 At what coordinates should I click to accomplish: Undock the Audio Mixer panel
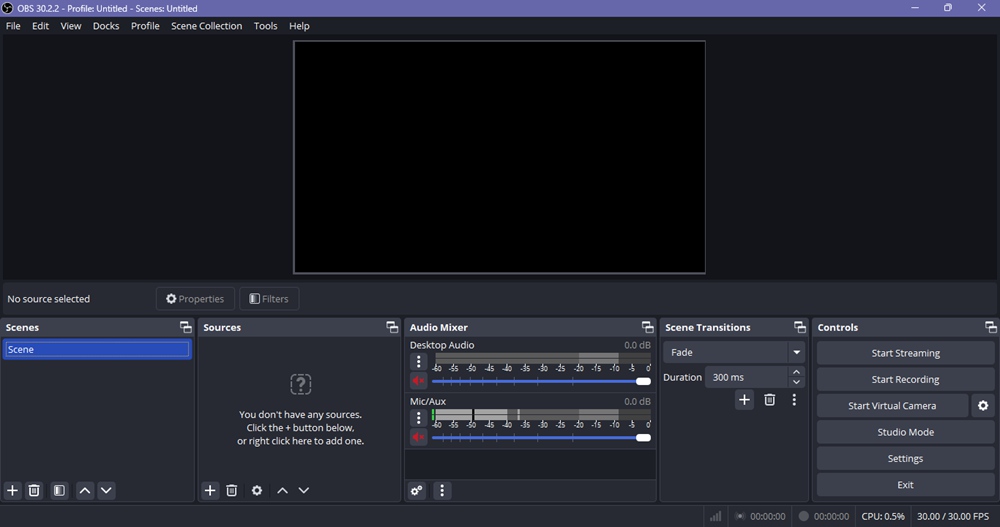[648, 327]
